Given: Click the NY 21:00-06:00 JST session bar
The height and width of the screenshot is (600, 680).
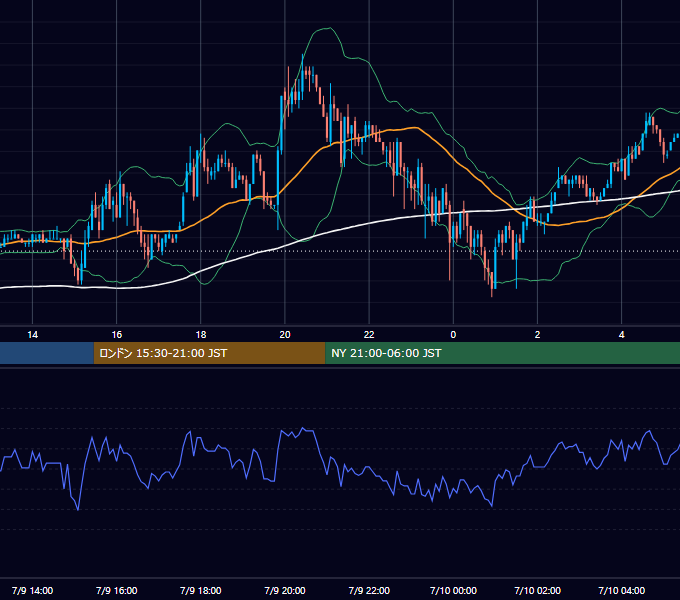Looking at the screenshot, I should [502, 353].
